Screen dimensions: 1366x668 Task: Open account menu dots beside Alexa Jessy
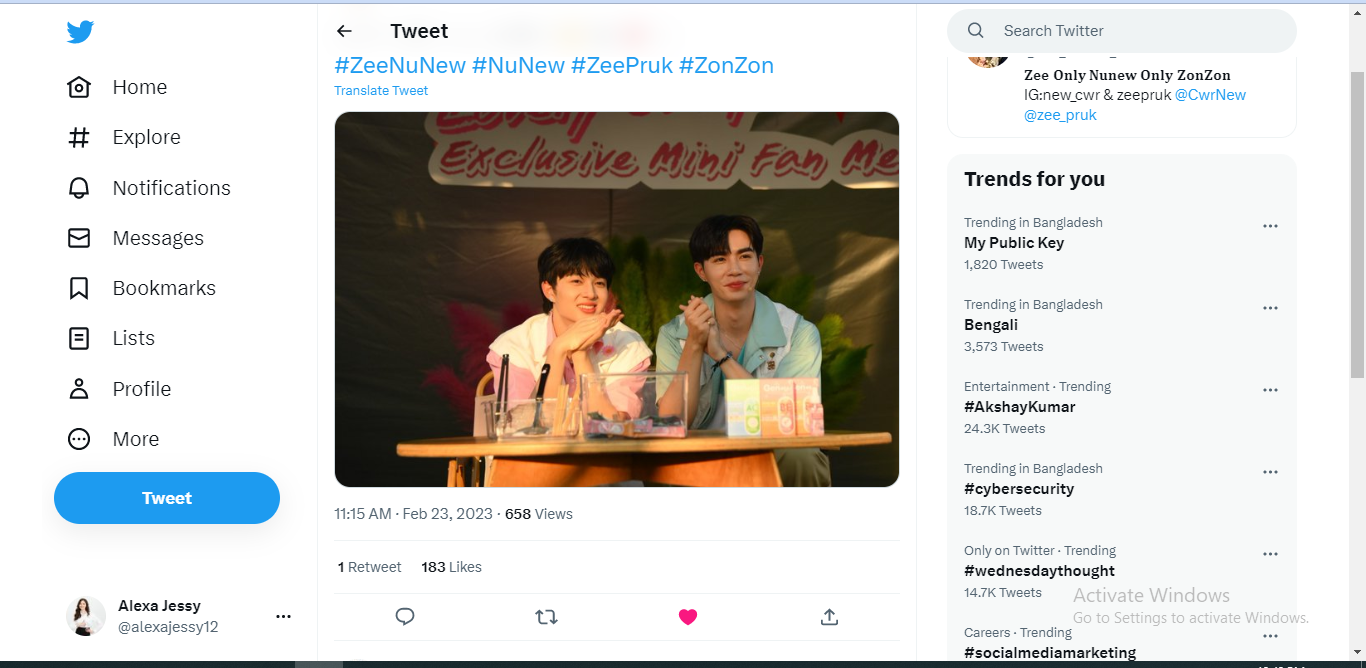pyautogui.click(x=283, y=617)
